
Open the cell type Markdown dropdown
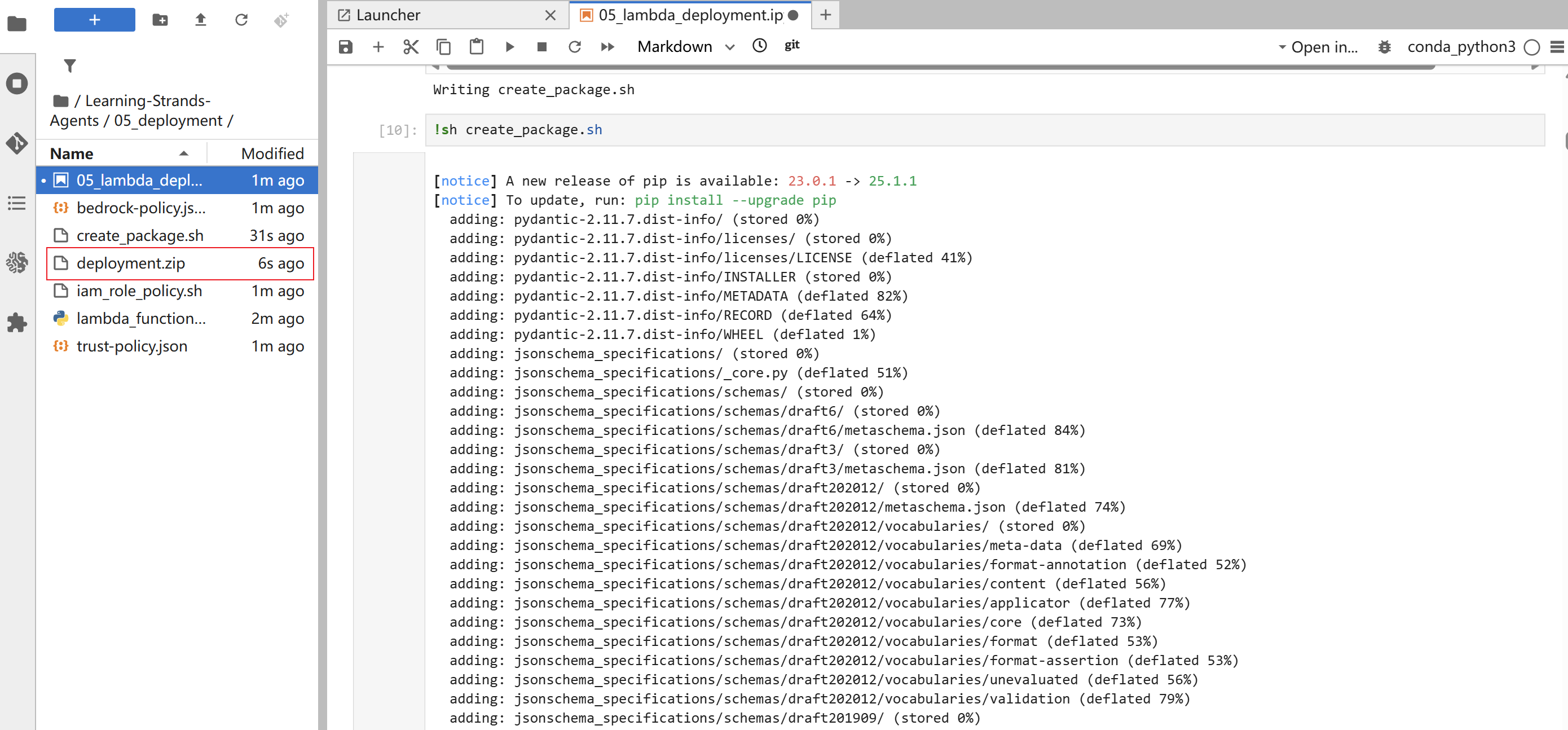[686, 46]
